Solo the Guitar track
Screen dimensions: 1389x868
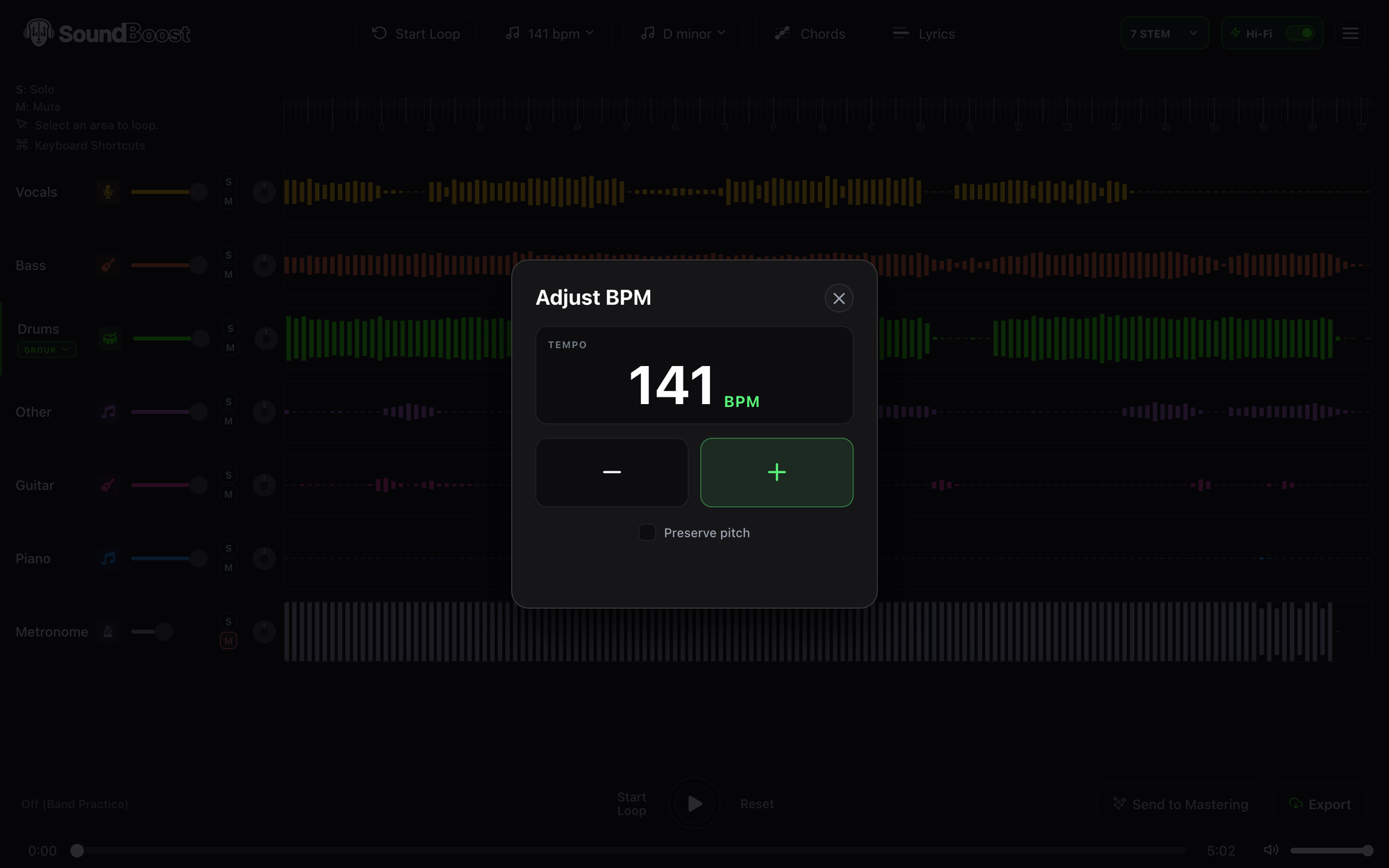pyautogui.click(x=228, y=475)
